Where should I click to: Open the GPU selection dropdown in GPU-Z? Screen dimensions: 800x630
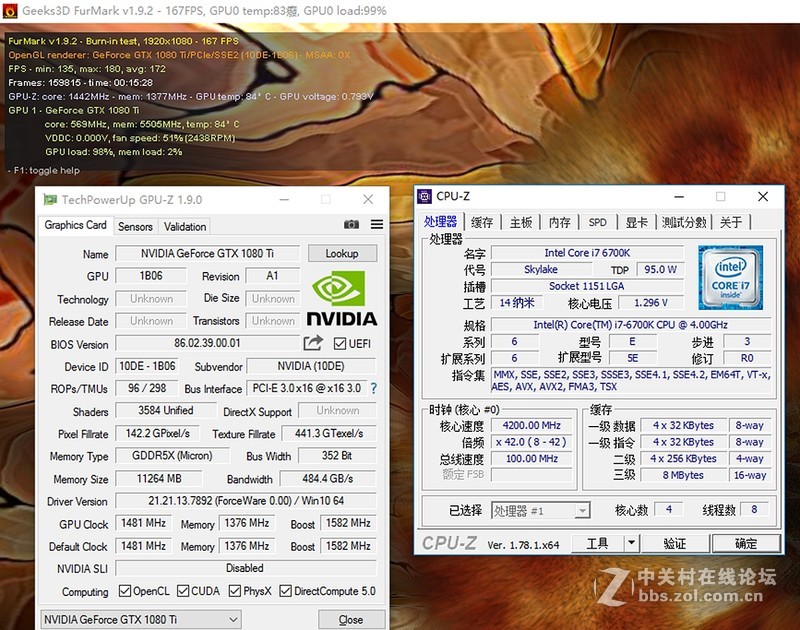pyautogui.click(x=140, y=620)
